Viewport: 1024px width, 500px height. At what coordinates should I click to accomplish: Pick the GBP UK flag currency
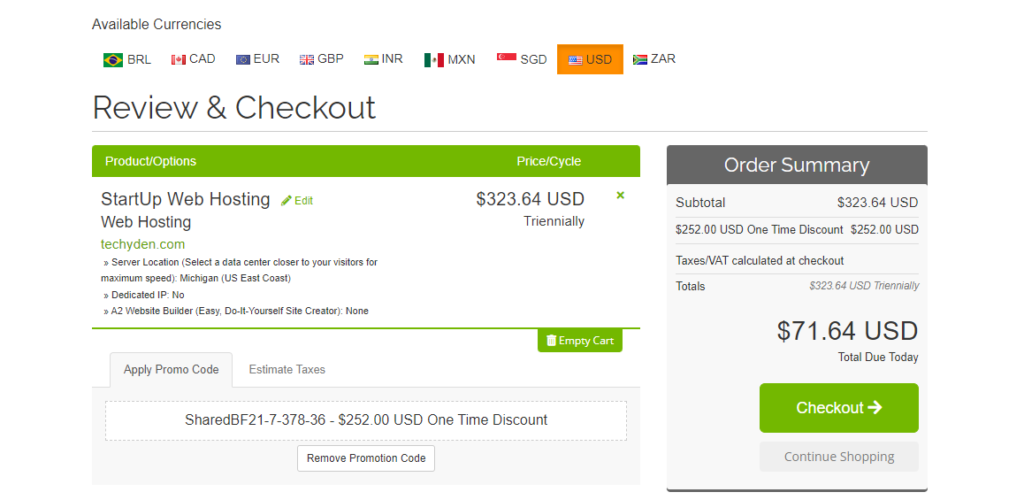[321, 59]
